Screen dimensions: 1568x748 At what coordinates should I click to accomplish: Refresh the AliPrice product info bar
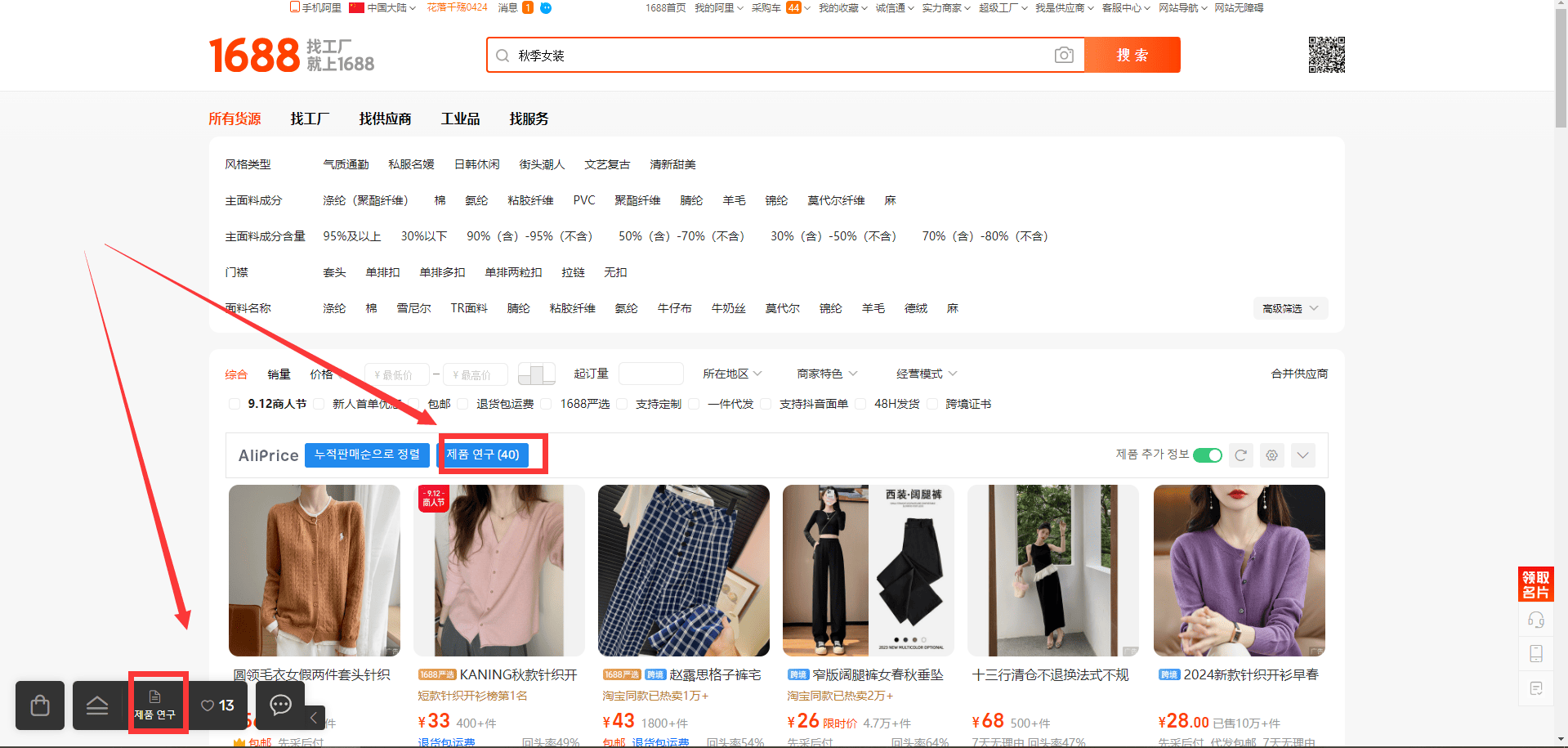coord(1240,455)
